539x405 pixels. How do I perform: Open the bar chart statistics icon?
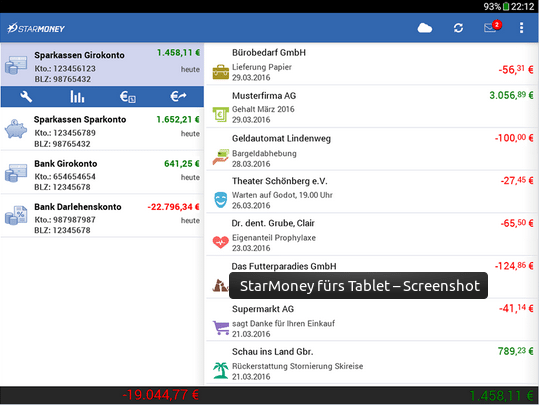click(x=77, y=97)
